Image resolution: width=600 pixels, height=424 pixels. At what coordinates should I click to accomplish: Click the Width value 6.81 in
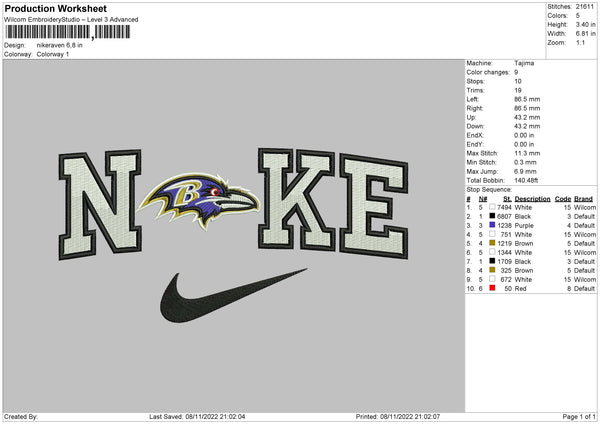[x=585, y=34]
